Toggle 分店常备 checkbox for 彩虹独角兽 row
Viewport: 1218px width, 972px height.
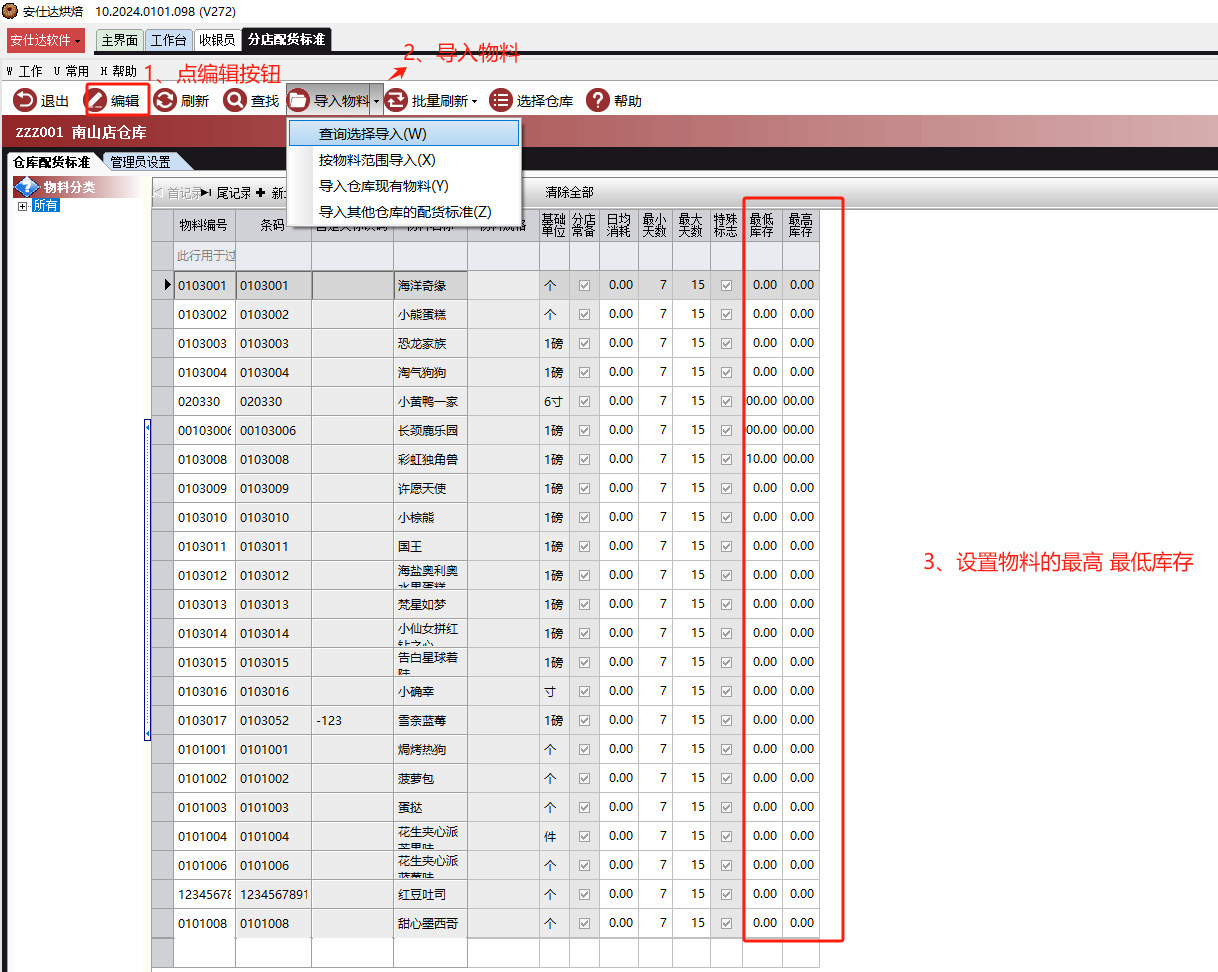click(x=585, y=459)
